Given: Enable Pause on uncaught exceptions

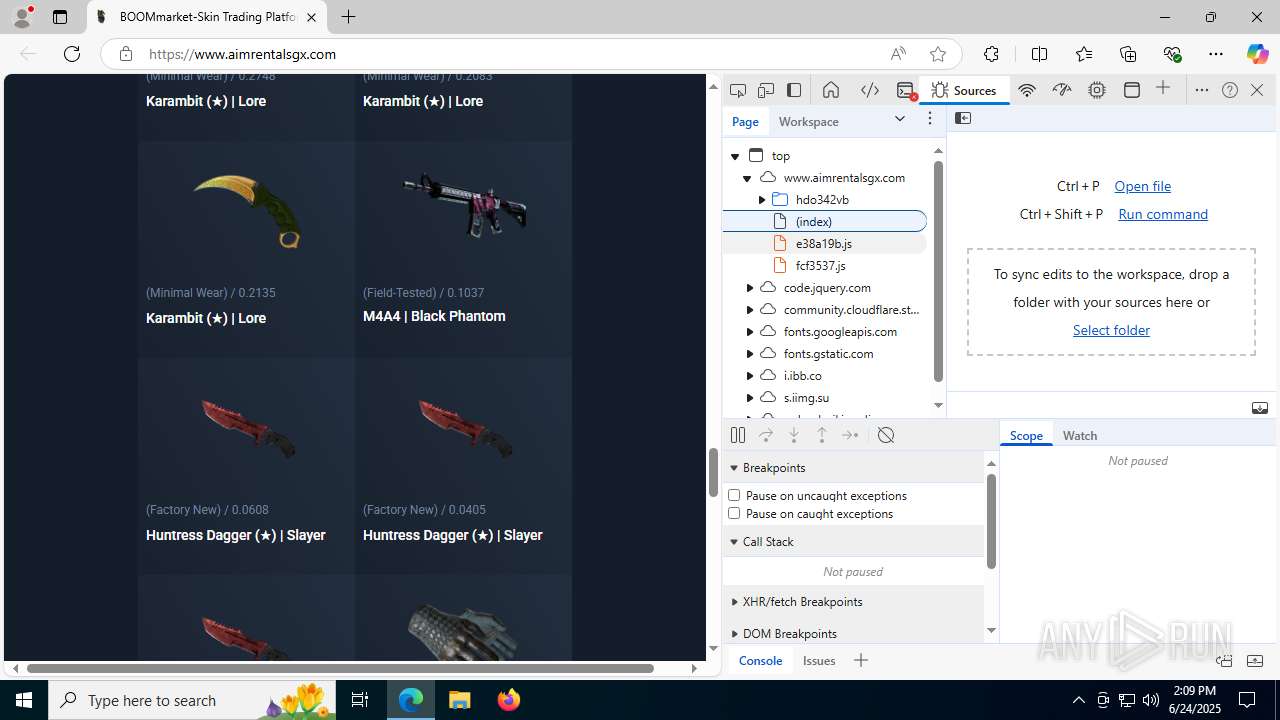Looking at the screenshot, I should coord(734,495).
